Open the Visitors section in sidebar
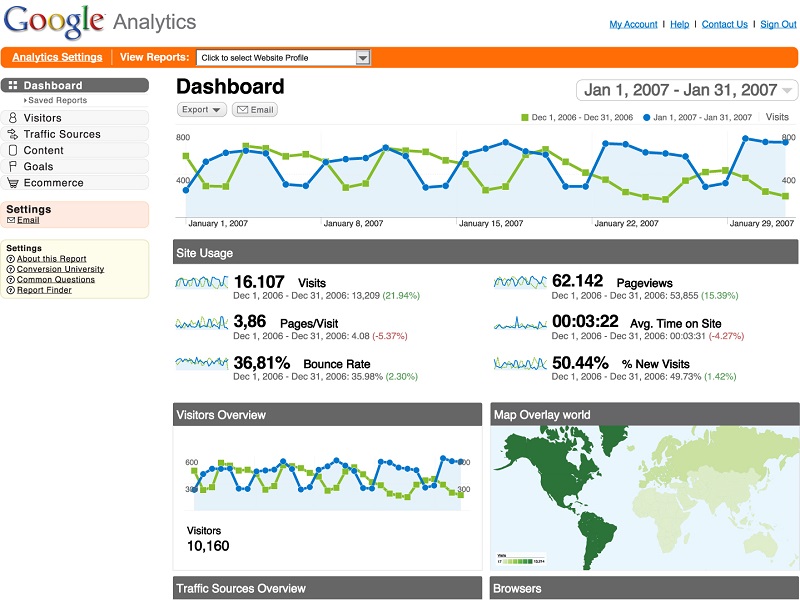Image resolution: width=800 pixels, height=600 pixels. pyautogui.click(x=75, y=118)
